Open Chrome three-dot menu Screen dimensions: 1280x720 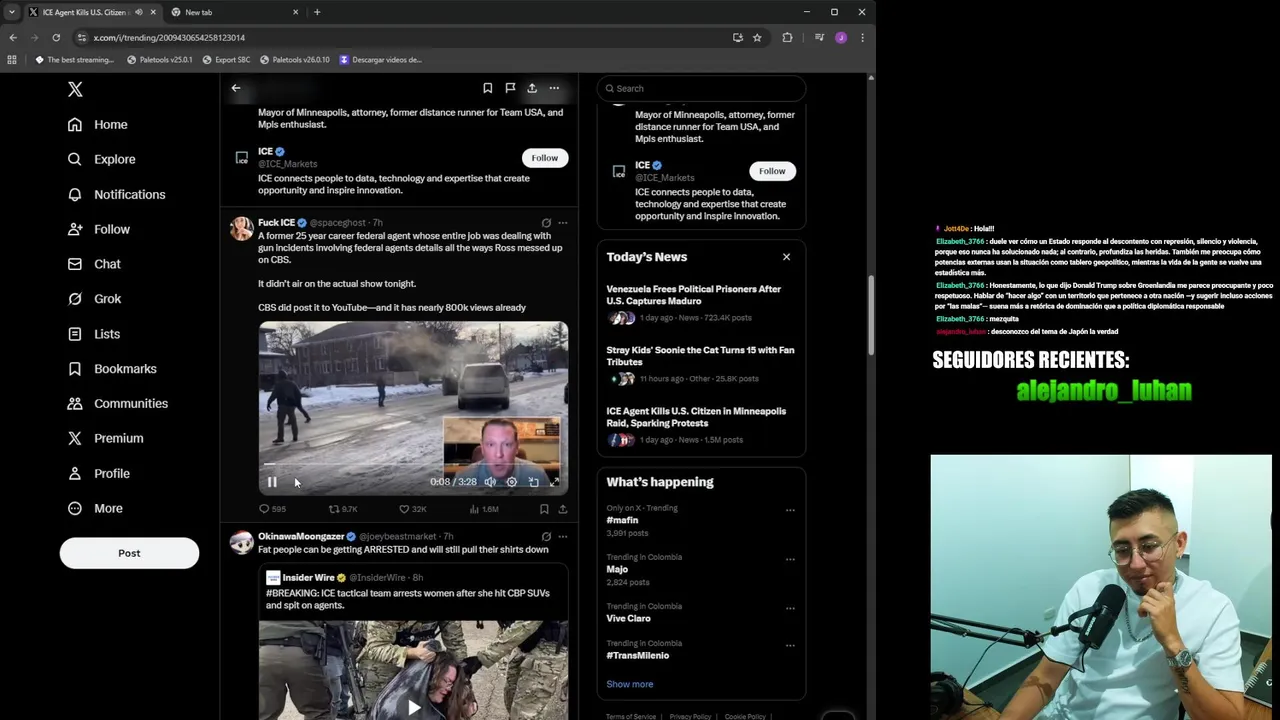coord(862,38)
